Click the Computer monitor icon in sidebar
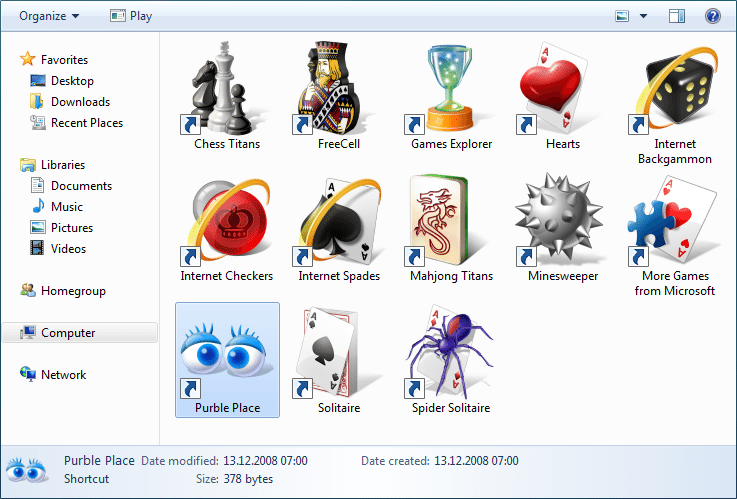The height and width of the screenshot is (499, 737). [28, 333]
